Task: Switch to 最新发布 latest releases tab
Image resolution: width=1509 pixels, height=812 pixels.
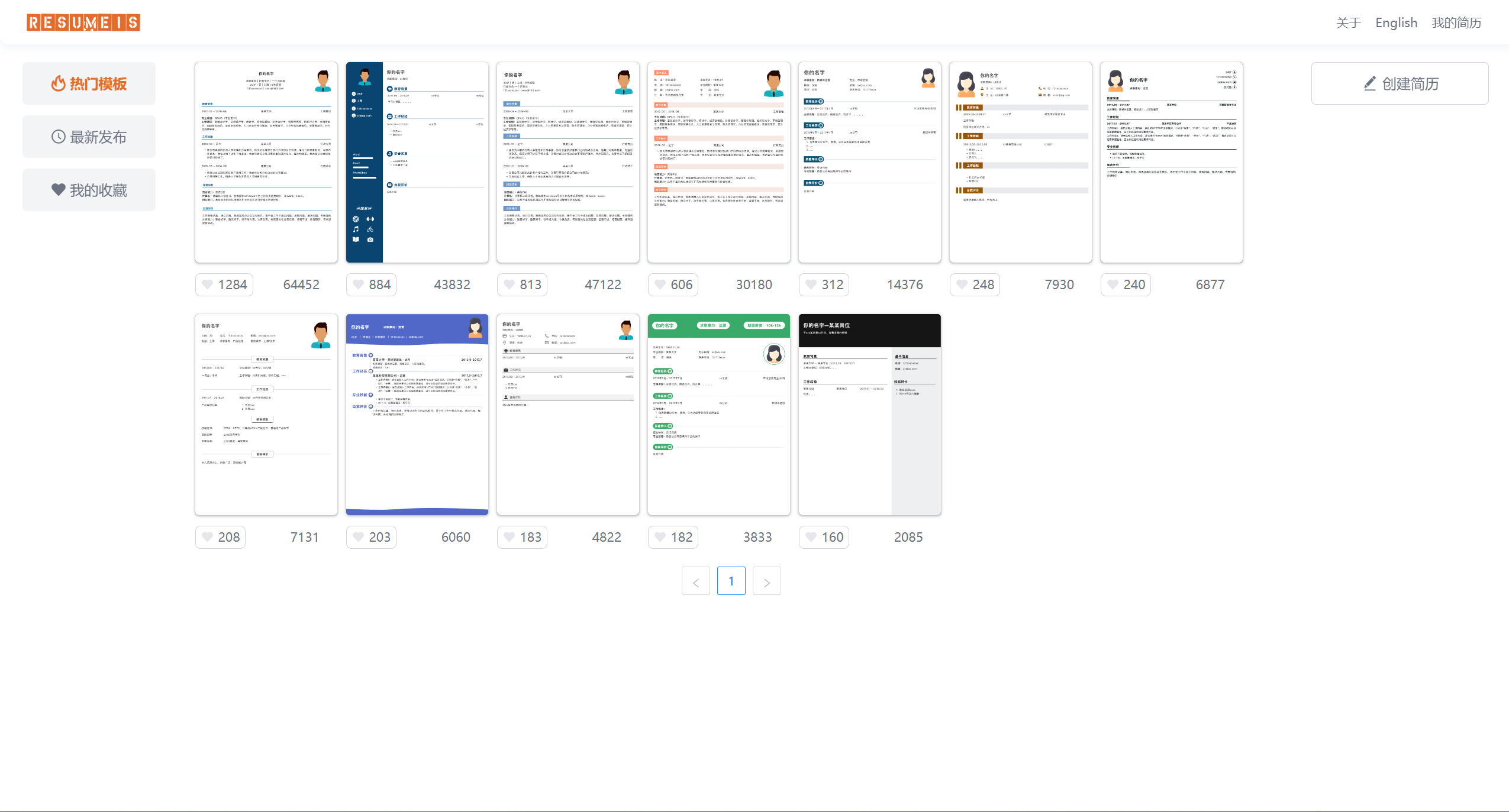Action: (89, 137)
